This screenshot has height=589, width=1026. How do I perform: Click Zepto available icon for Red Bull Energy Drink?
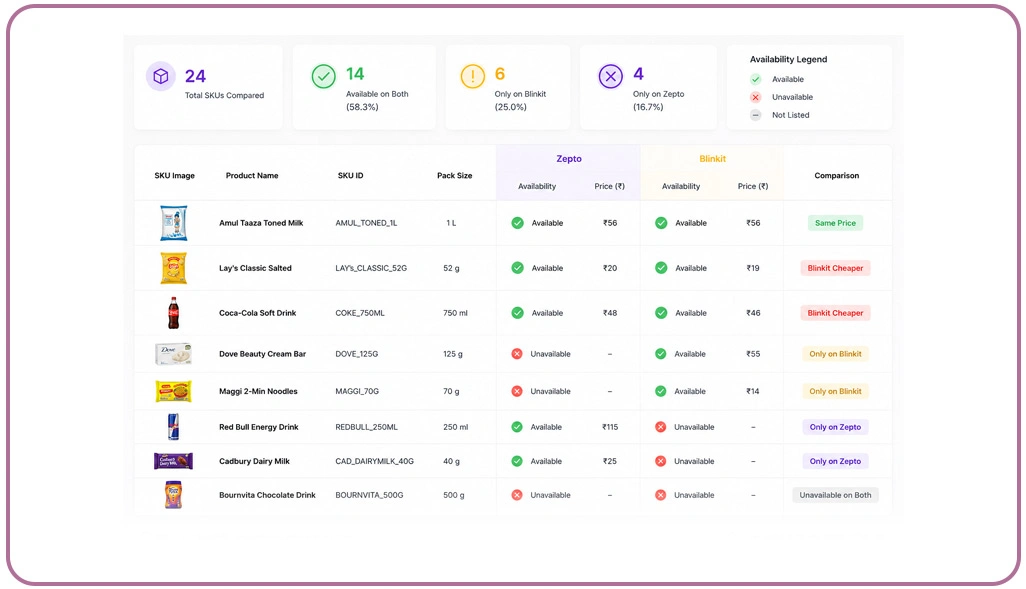point(517,427)
